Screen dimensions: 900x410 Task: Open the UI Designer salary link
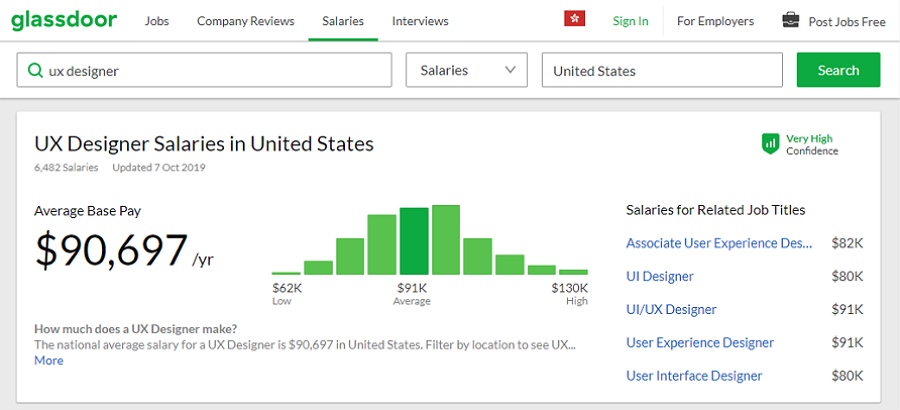click(x=660, y=276)
